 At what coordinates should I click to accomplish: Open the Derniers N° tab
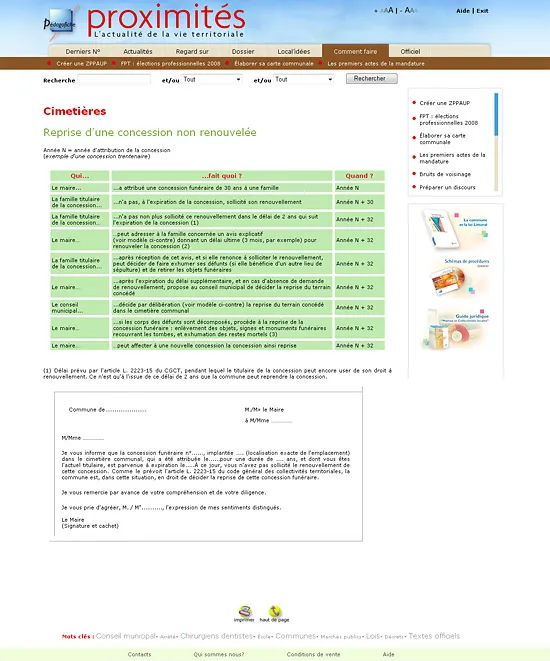pyautogui.click(x=83, y=51)
